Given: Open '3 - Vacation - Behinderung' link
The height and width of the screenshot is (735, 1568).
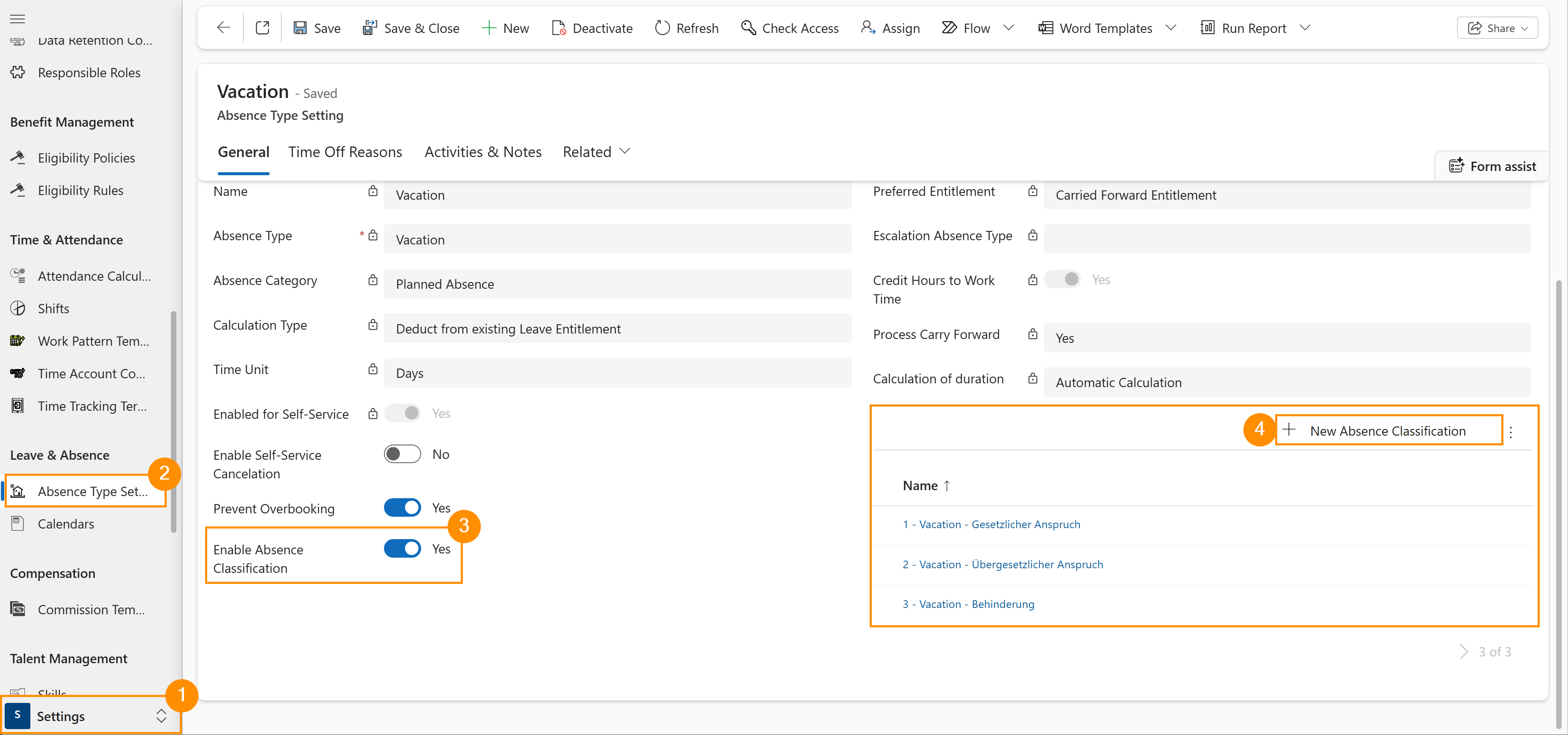Looking at the screenshot, I should click(x=968, y=603).
